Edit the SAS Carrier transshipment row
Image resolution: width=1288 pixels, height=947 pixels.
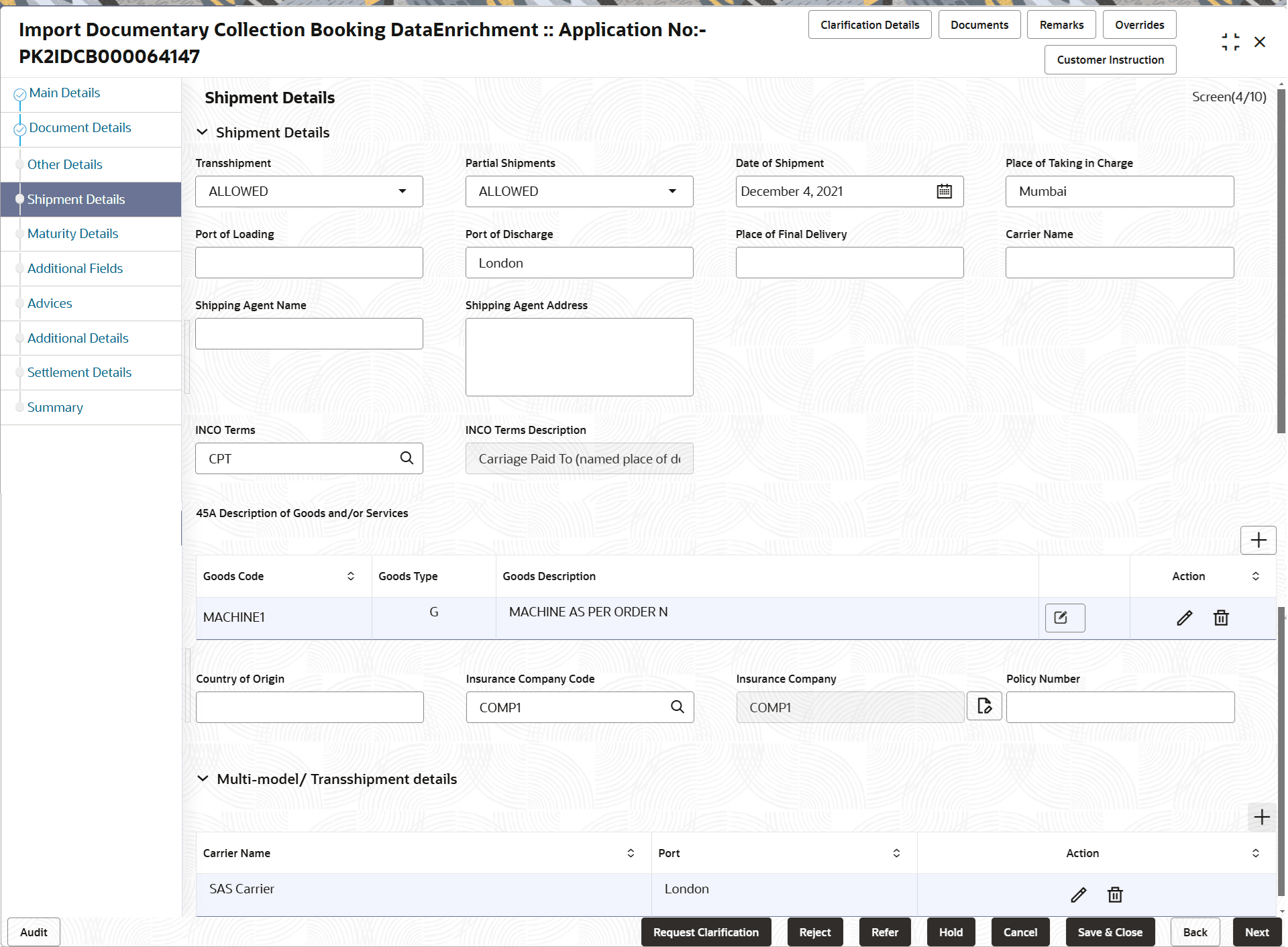pos(1078,895)
